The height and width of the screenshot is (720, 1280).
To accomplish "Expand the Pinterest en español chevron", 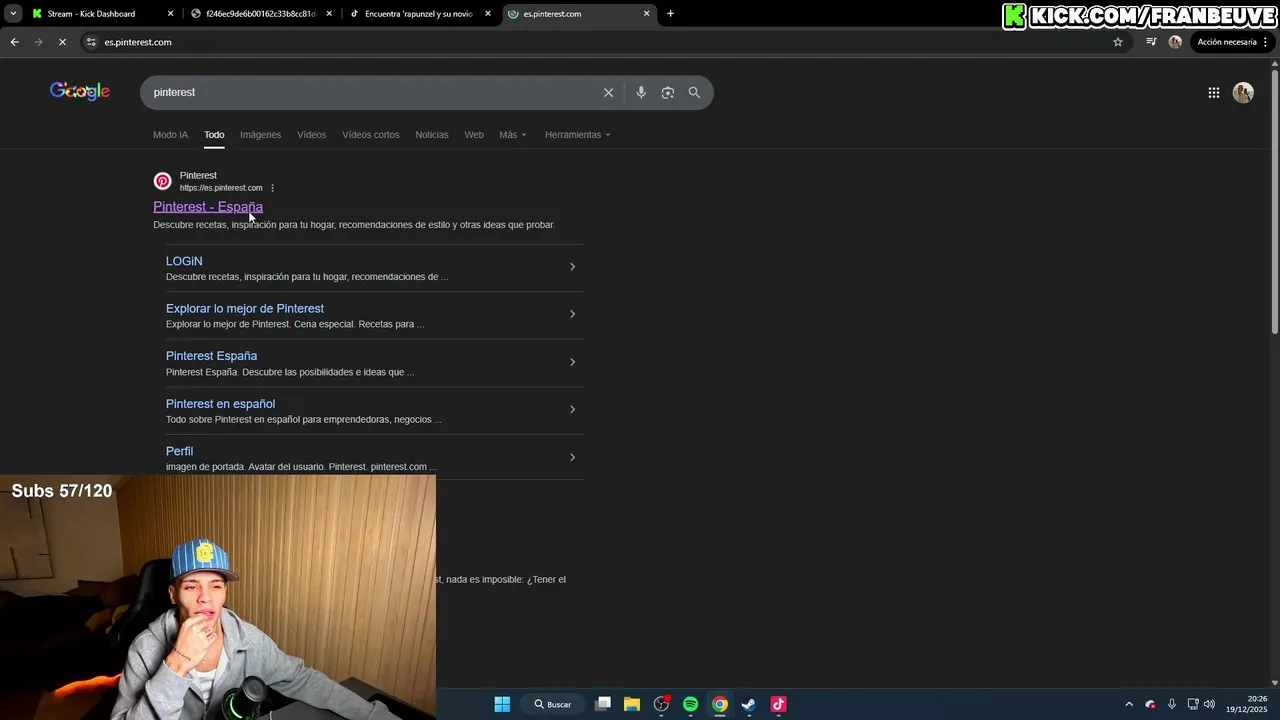I will click(572, 409).
